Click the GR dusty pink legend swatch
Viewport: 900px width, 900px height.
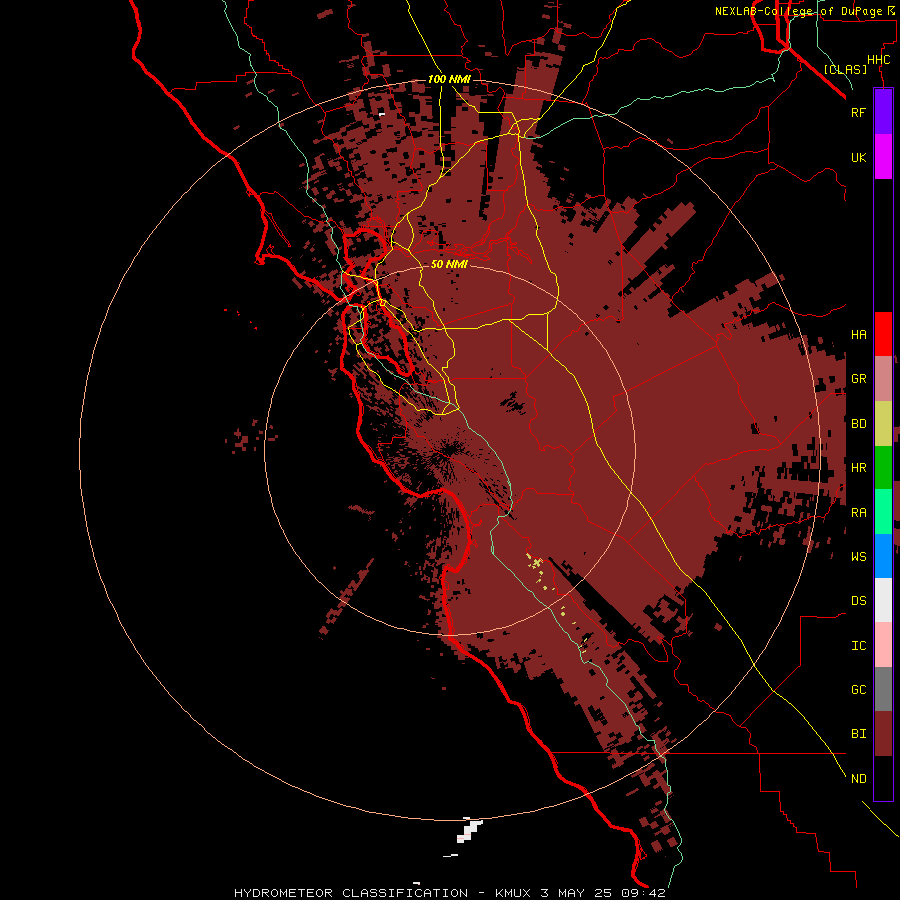click(883, 379)
